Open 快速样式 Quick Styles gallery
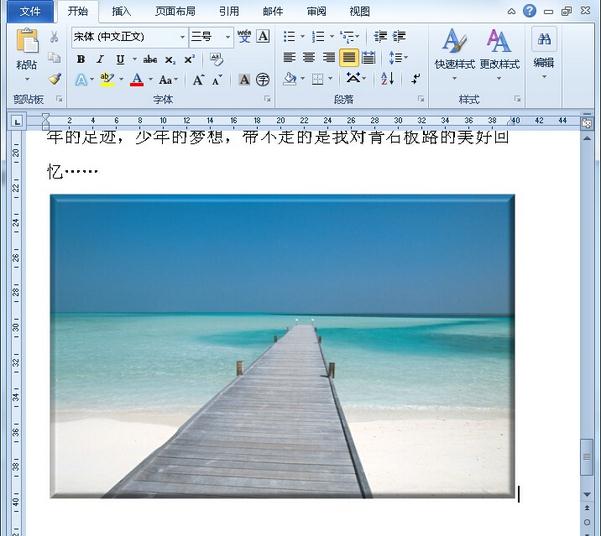This screenshot has height=536, width=601. (455, 54)
